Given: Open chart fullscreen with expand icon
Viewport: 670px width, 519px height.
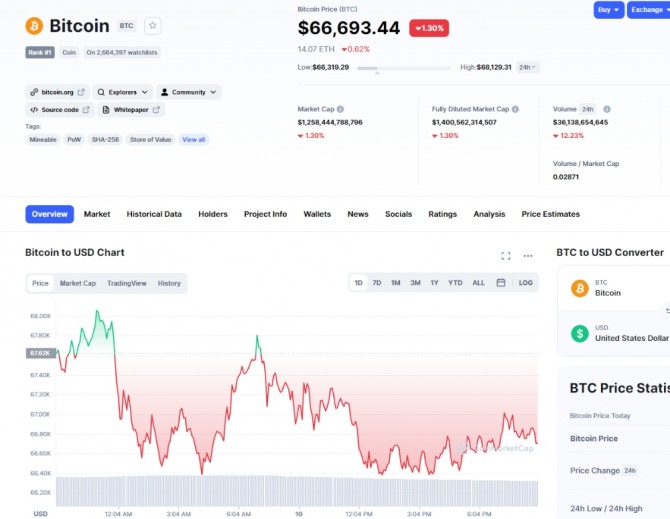Looking at the screenshot, I should pyautogui.click(x=505, y=256).
